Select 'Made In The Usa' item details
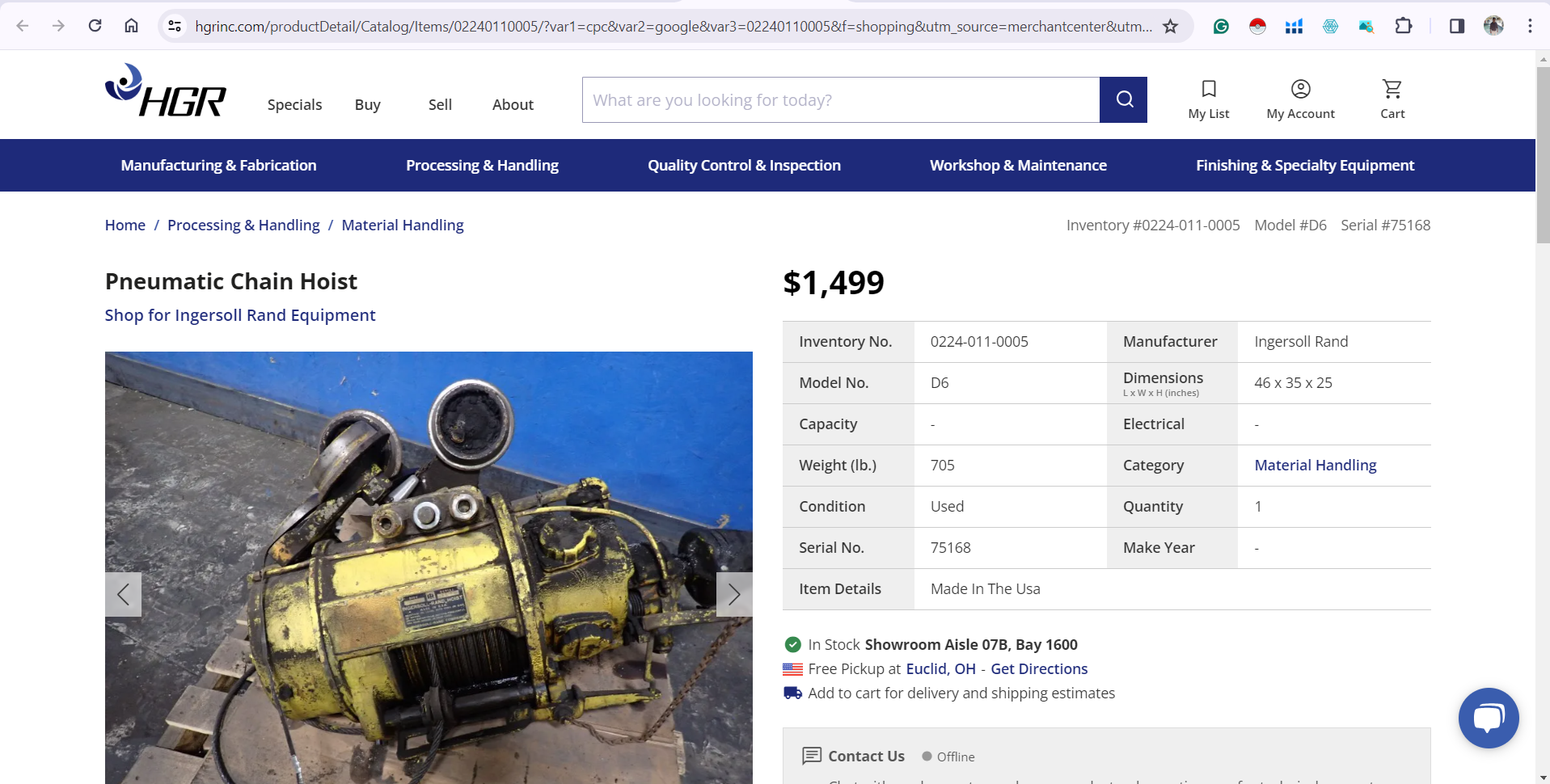The width and height of the screenshot is (1550, 784). click(x=985, y=588)
